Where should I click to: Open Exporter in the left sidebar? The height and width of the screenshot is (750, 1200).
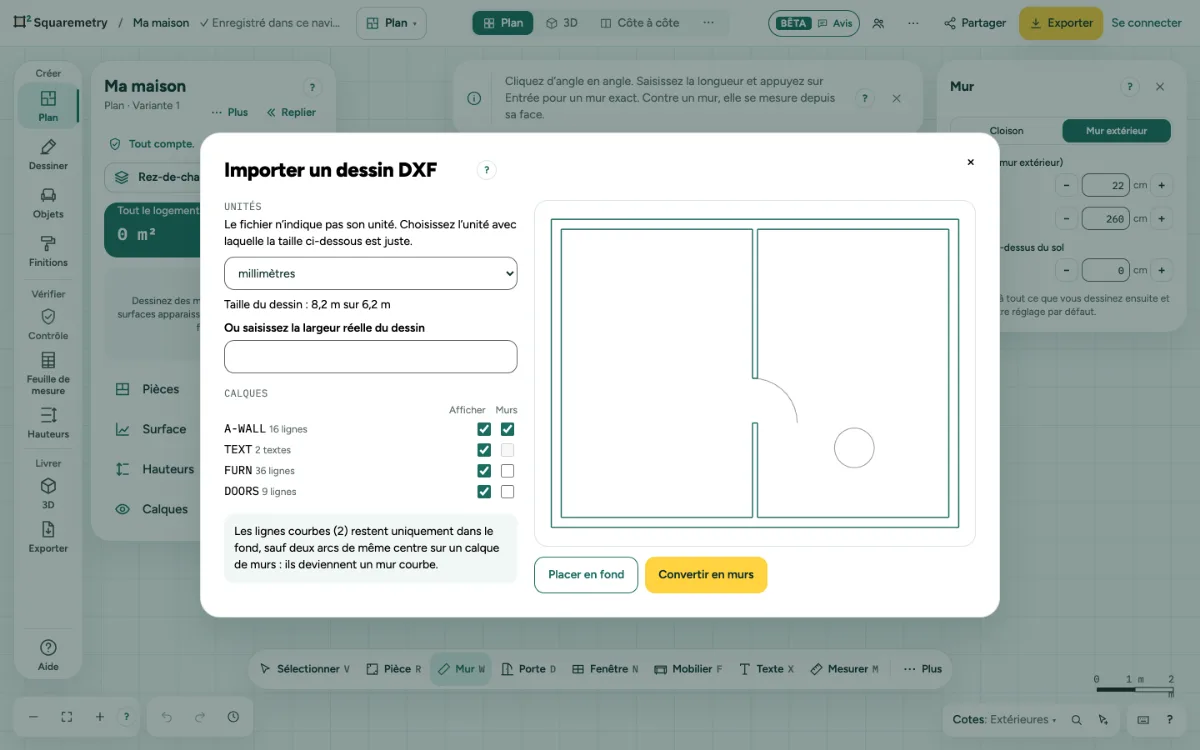pos(48,537)
